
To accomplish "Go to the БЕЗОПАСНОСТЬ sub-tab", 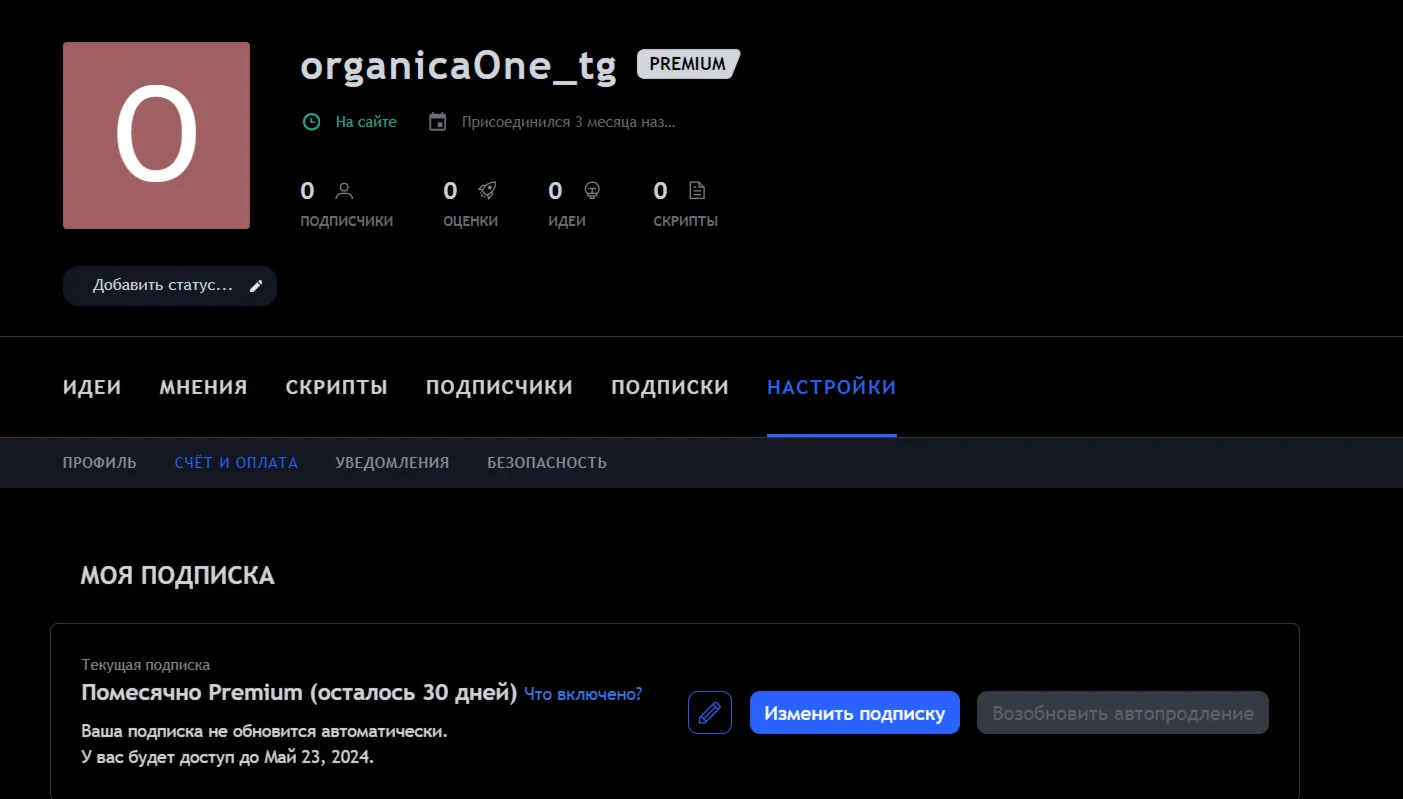I will (547, 463).
